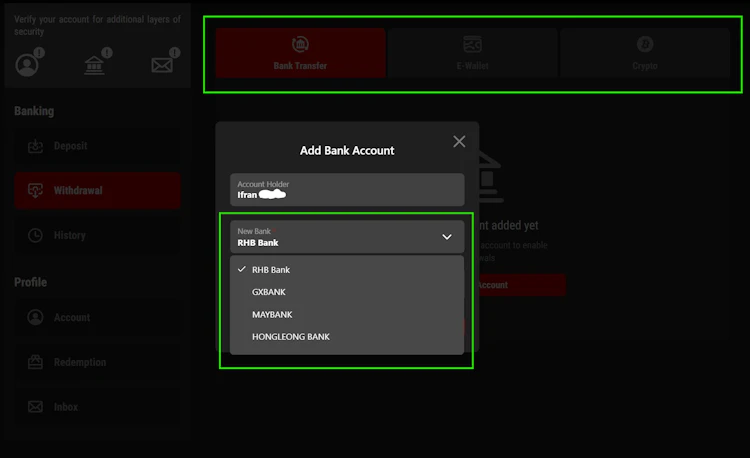The image size is (750, 458).
Task: Click the Redemption gift icon
Action: click(35, 362)
